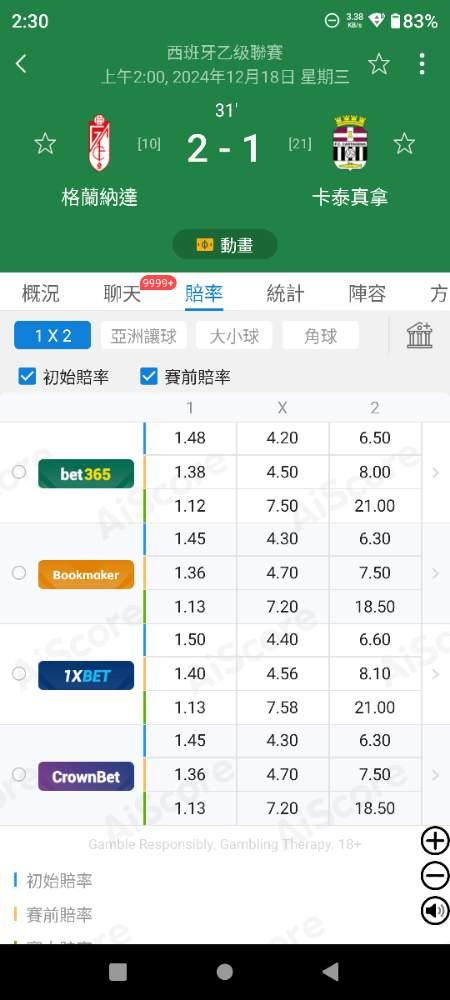Viewport: 450px width, 1000px height.
Task: Tap the Gamble Responsibly notice
Action: click(224, 844)
